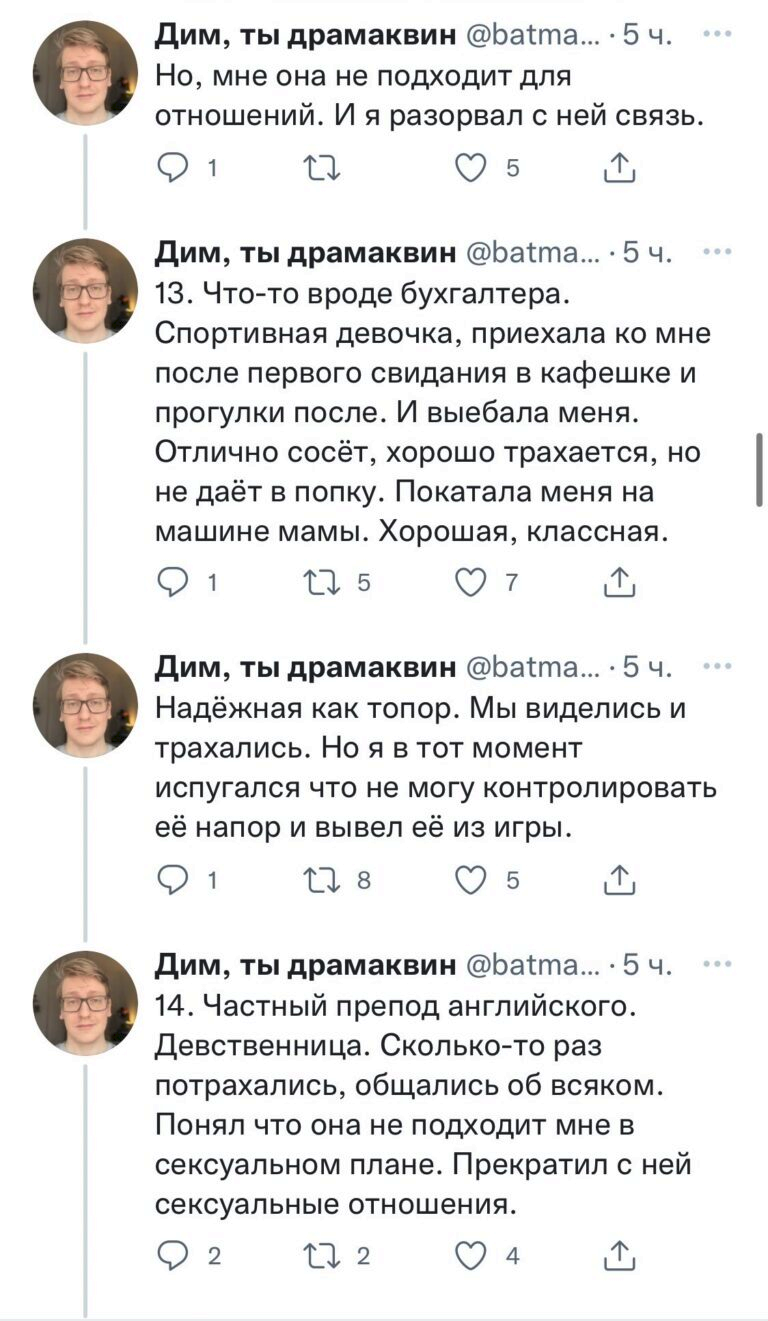This screenshot has height=1321, width=768.
Task: Open more options on the top tweet
Action: [x=716, y=35]
